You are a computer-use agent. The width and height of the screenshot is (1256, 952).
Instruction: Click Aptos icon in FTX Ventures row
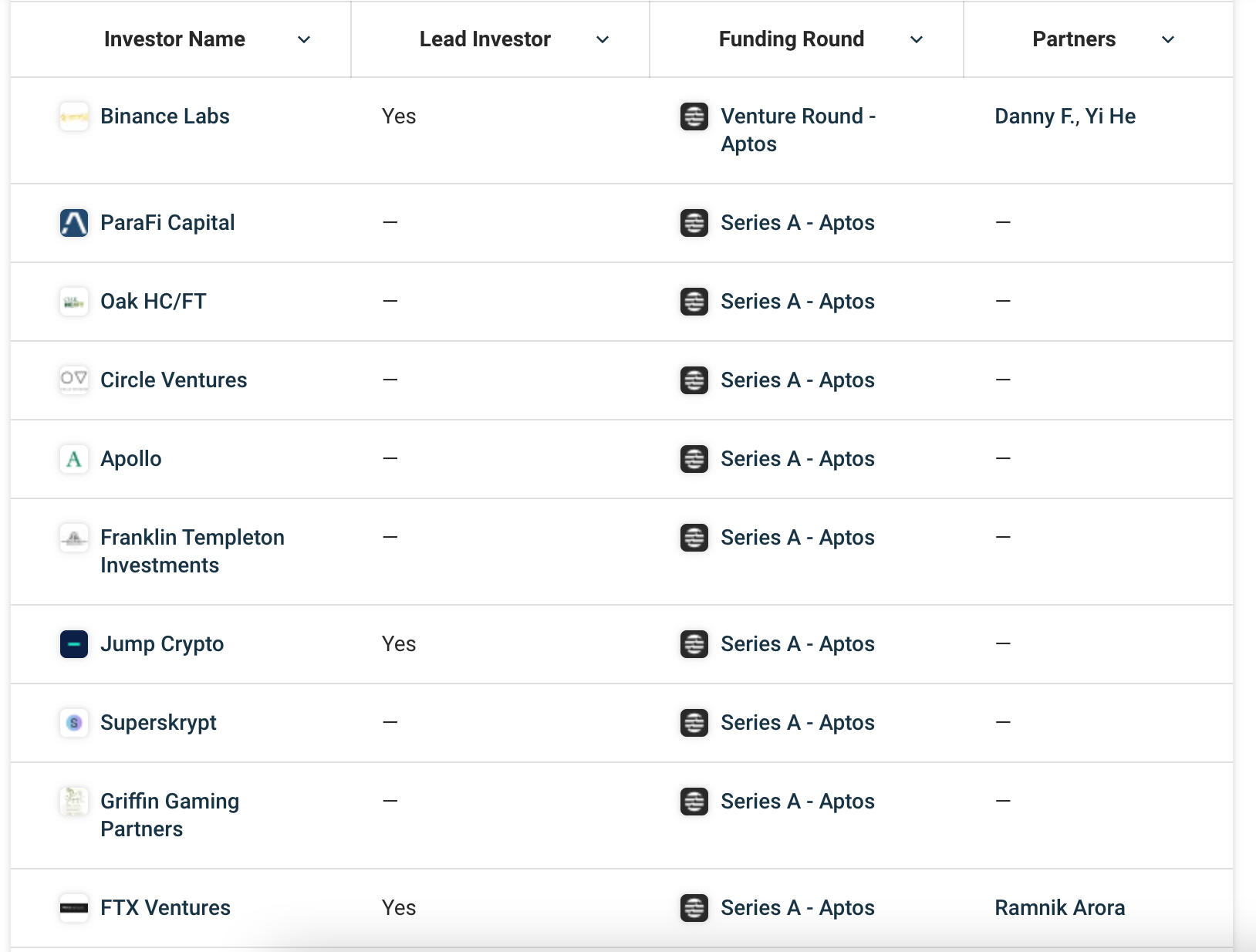pyautogui.click(x=694, y=908)
